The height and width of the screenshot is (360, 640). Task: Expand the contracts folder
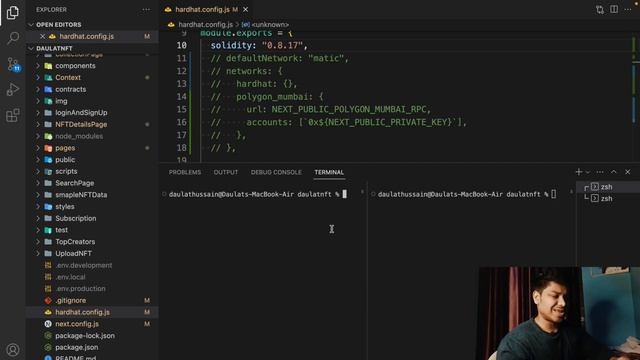click(38, 89)
